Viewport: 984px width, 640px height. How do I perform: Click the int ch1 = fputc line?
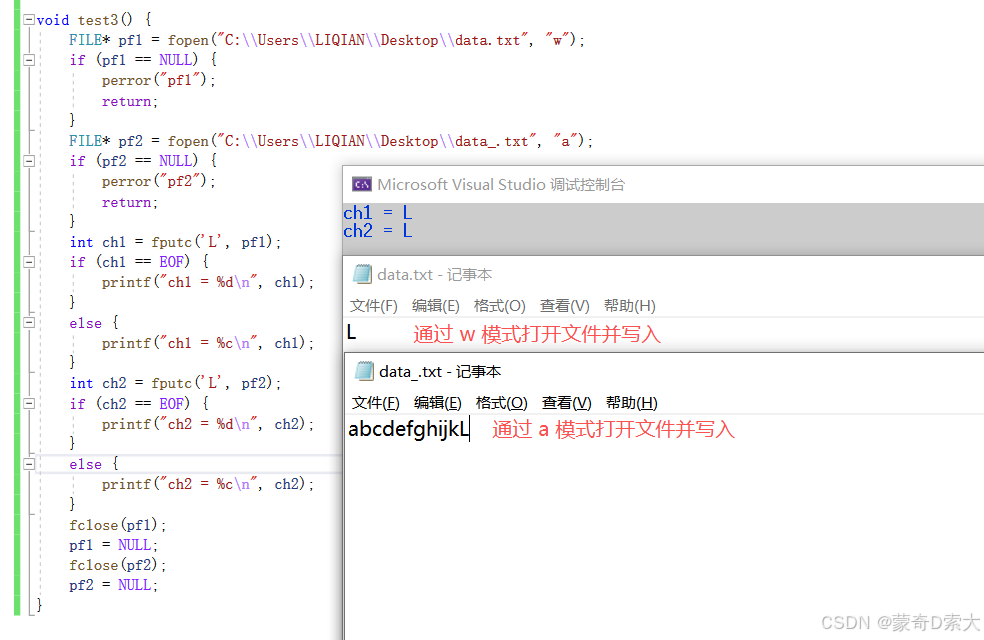(x=176, y=242)
